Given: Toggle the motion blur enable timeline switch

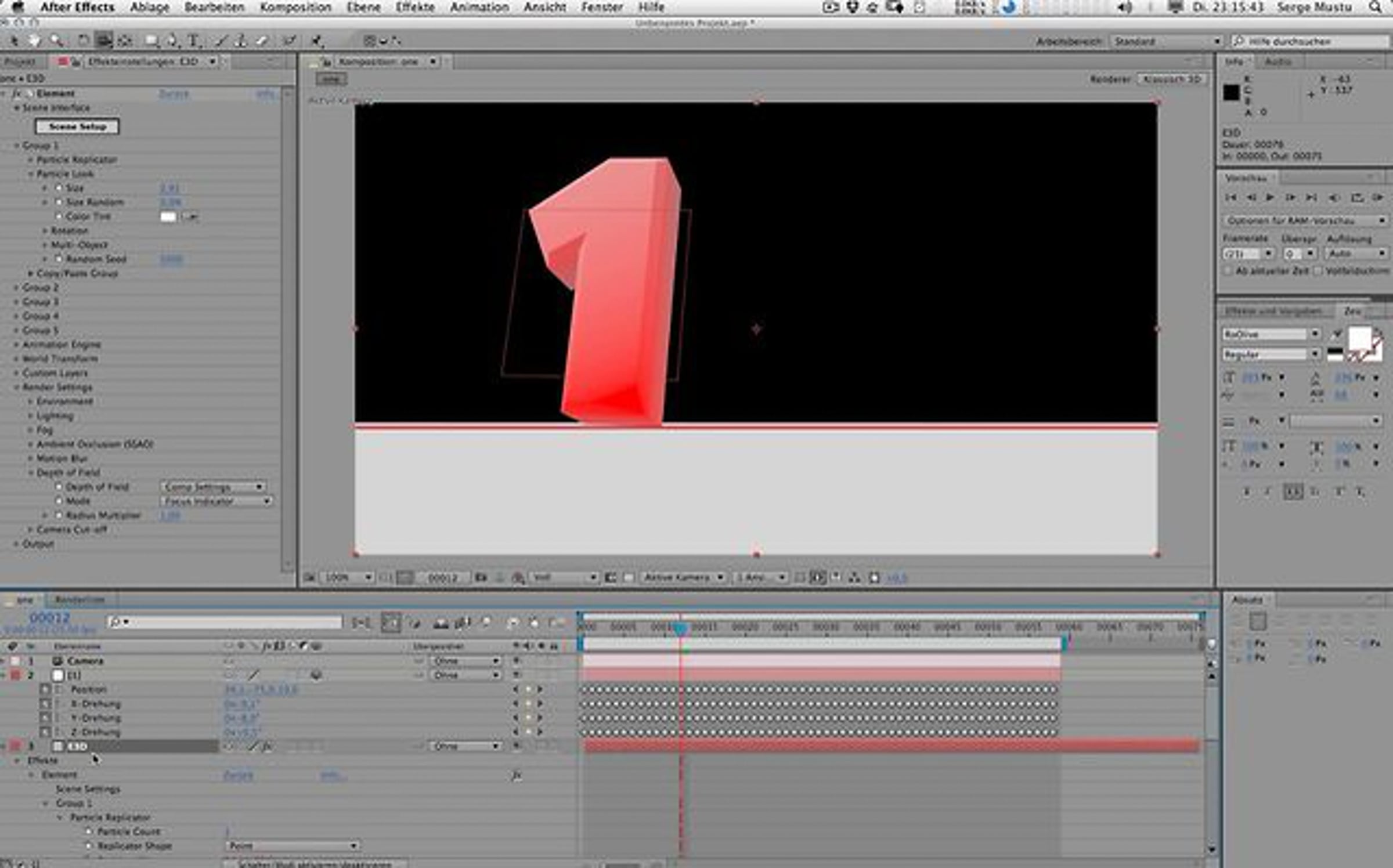Looking at the screenshot, I should [486, 623].
